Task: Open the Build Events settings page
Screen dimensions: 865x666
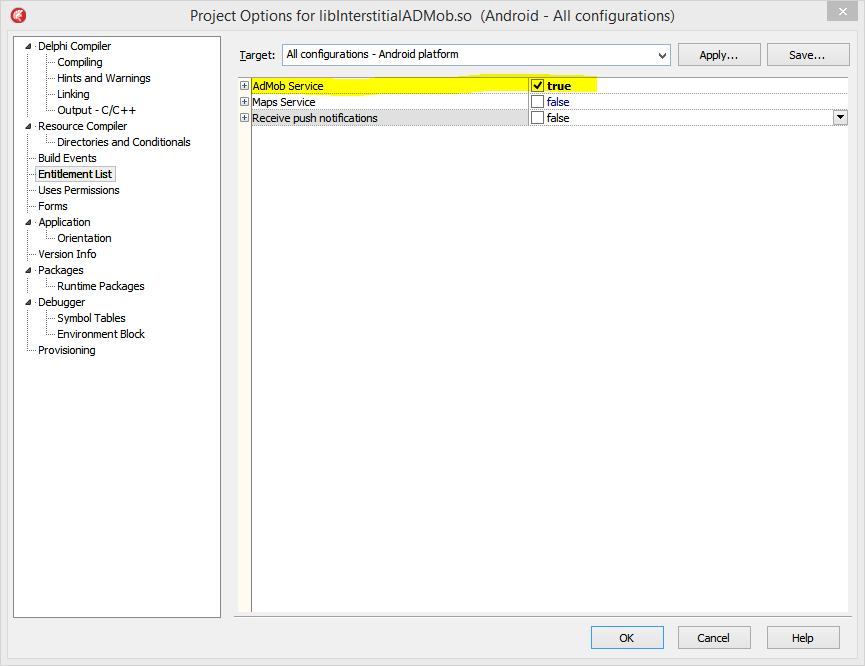Action: coord(66,157)
